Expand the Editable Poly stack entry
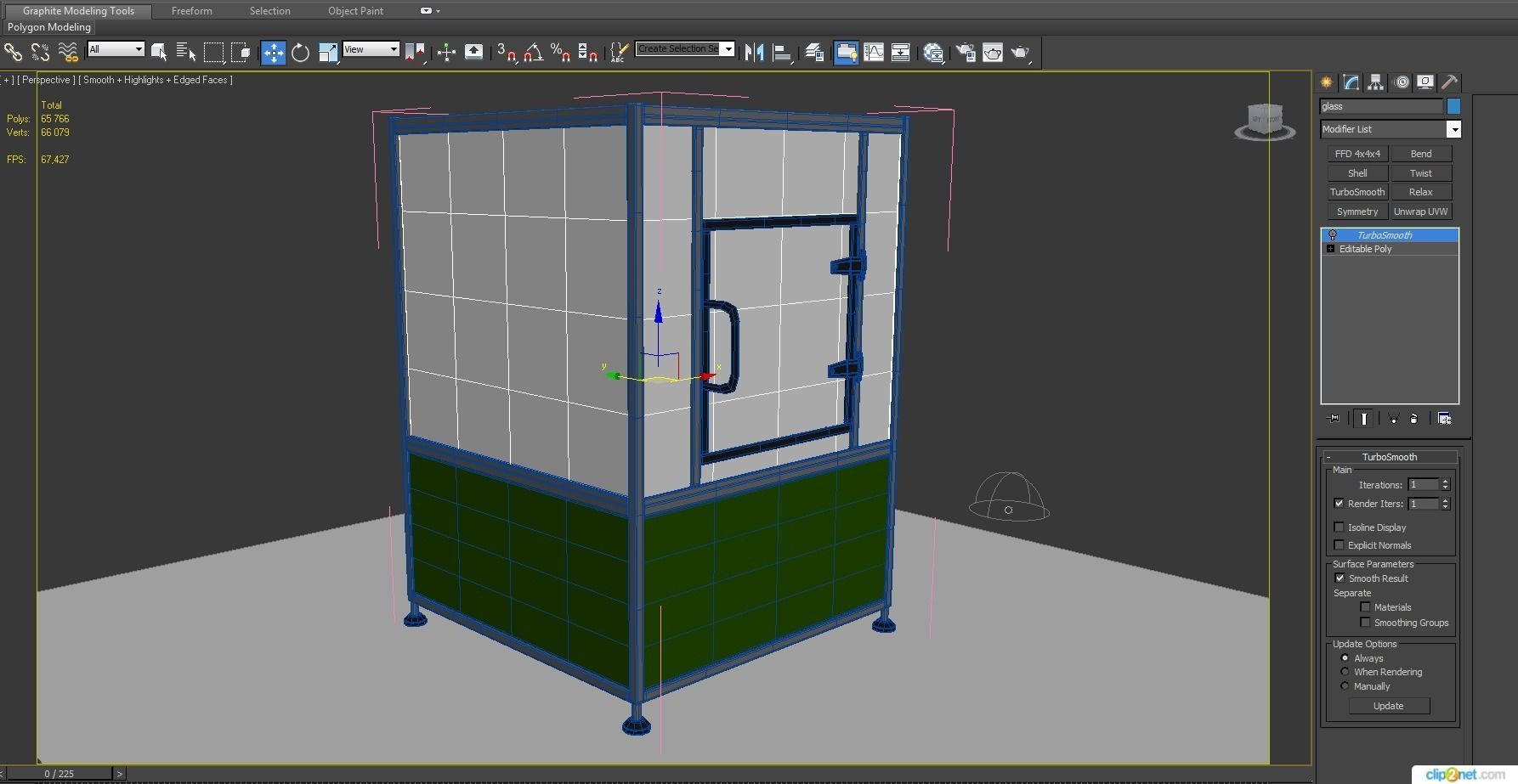1518x784 pixels. [1330, 249]
